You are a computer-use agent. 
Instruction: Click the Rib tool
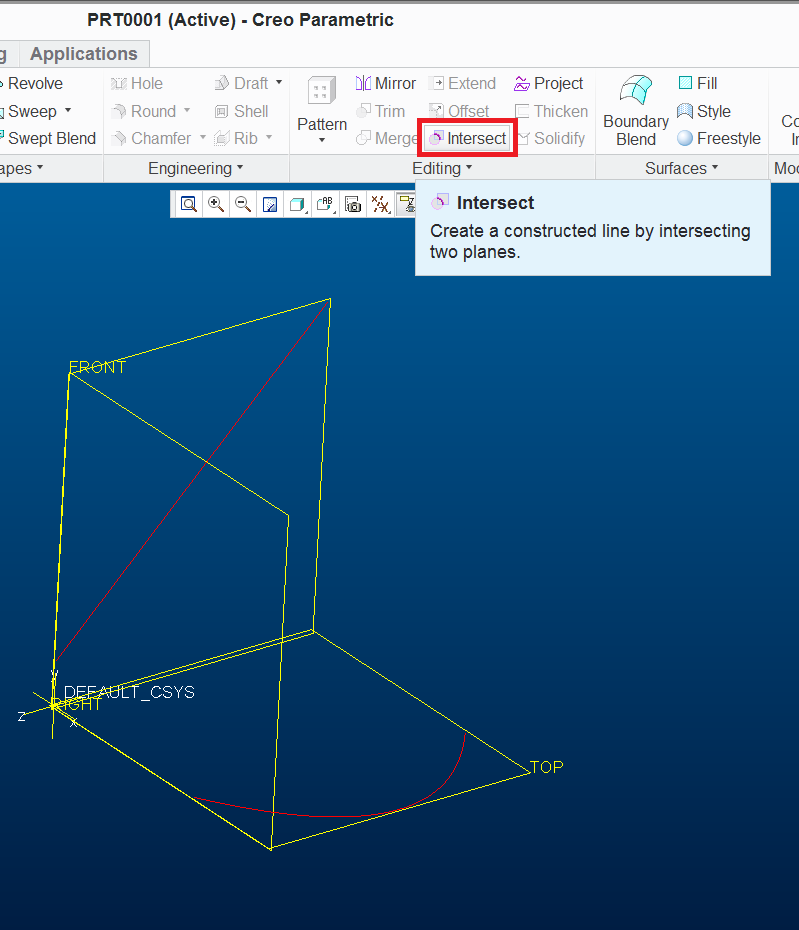[x=235, y=138]
